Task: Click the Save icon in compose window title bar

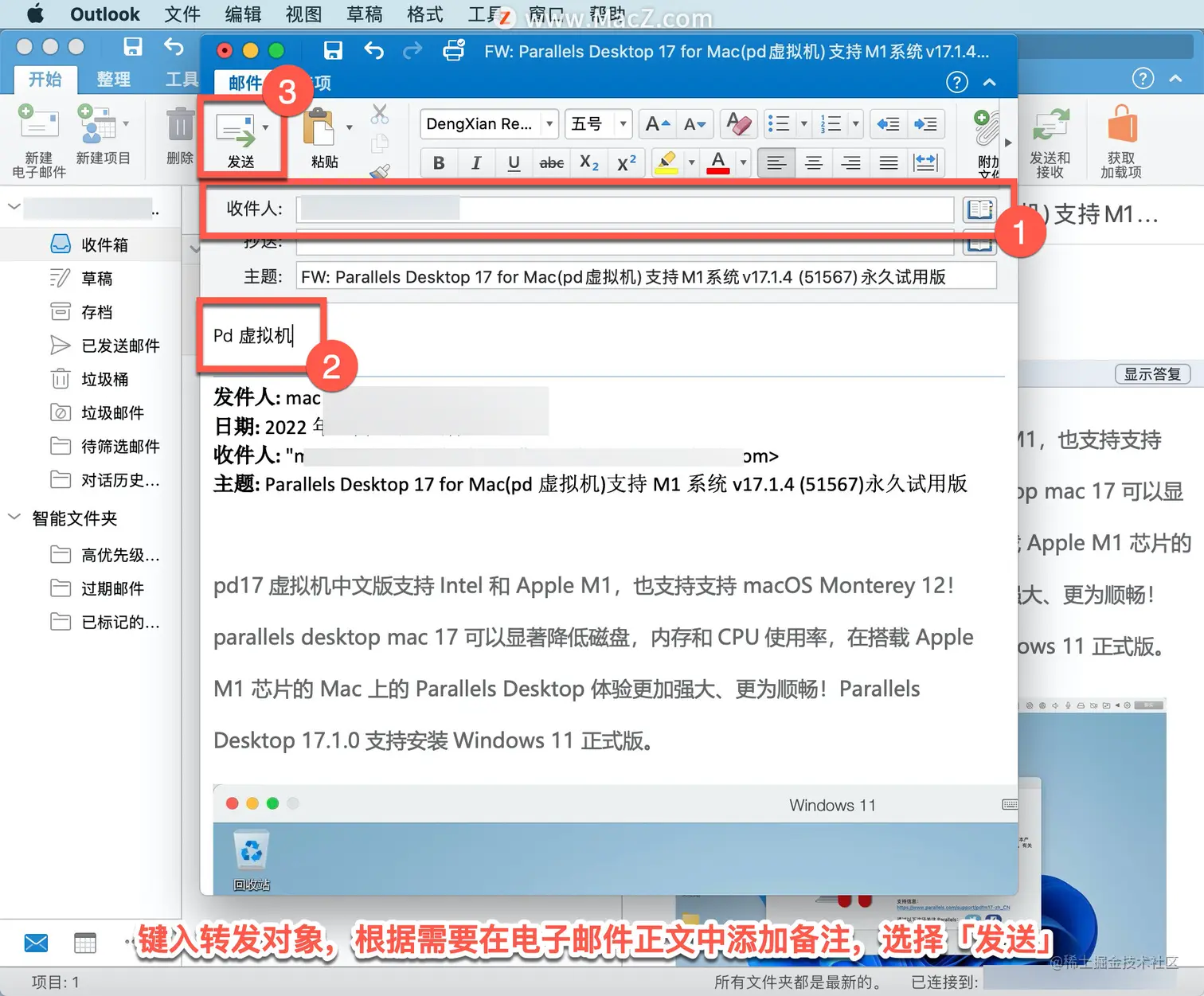Action: (333, 51)
